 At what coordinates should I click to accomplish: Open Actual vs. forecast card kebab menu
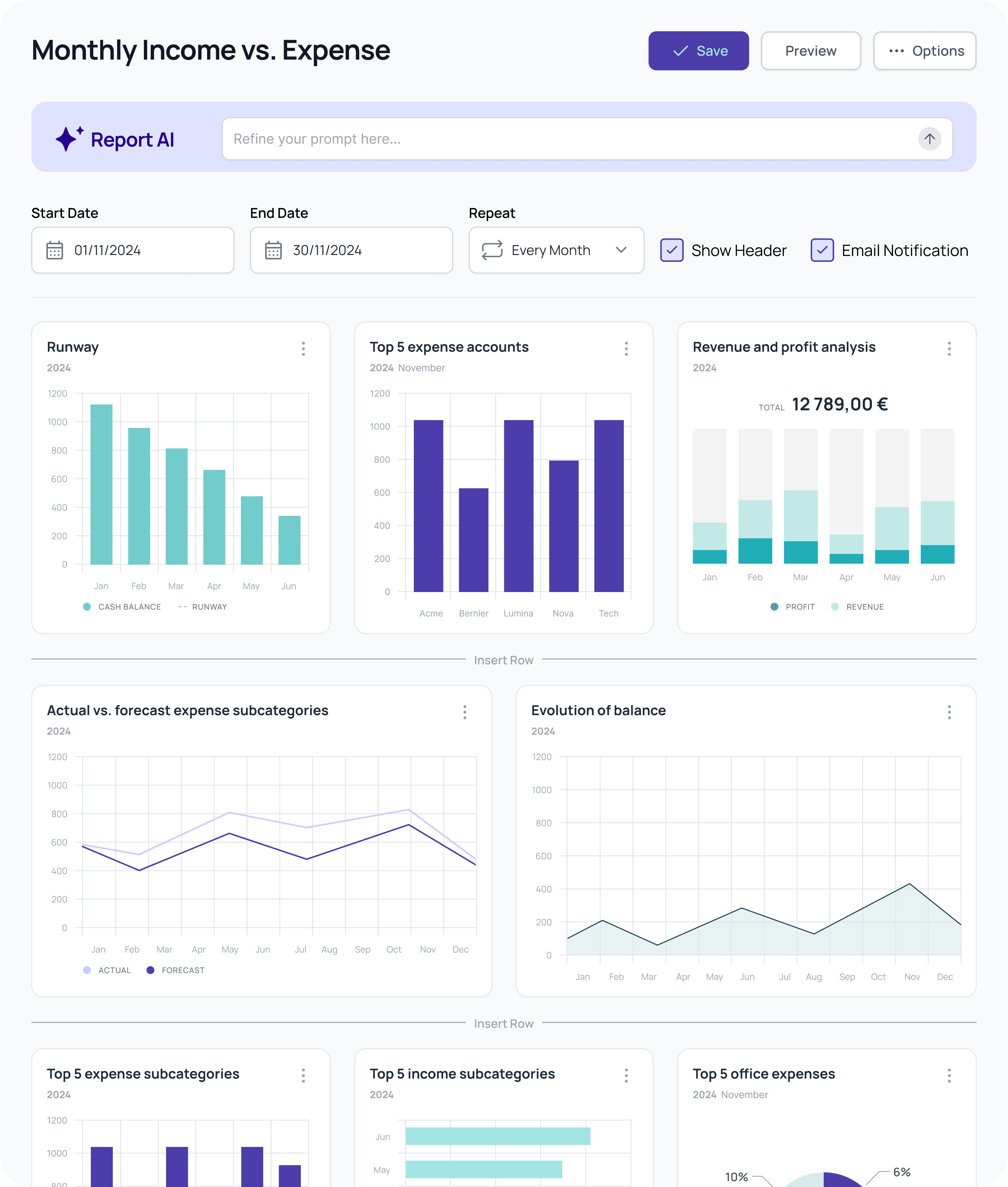(x=465, y=712)
